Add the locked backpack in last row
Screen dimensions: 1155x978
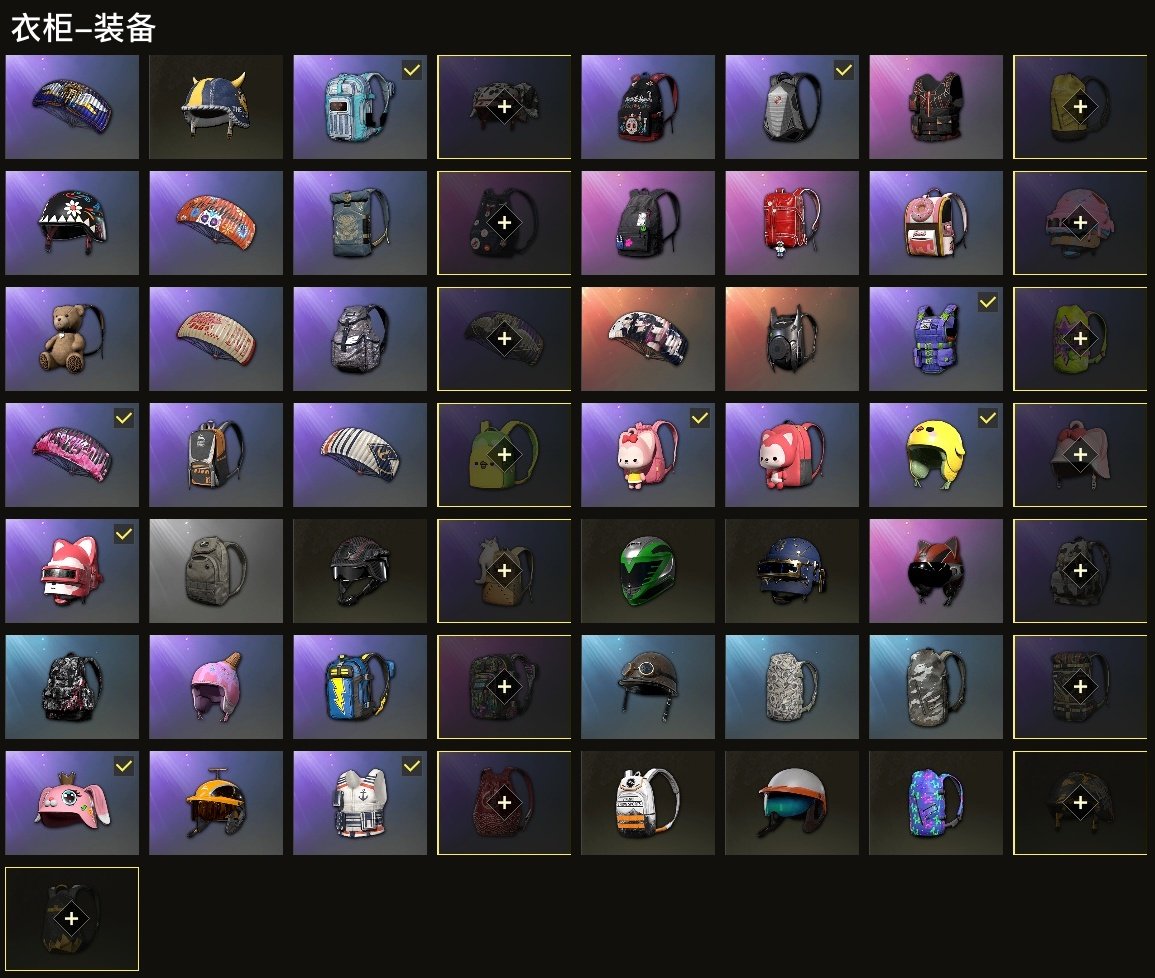point(71,918)
